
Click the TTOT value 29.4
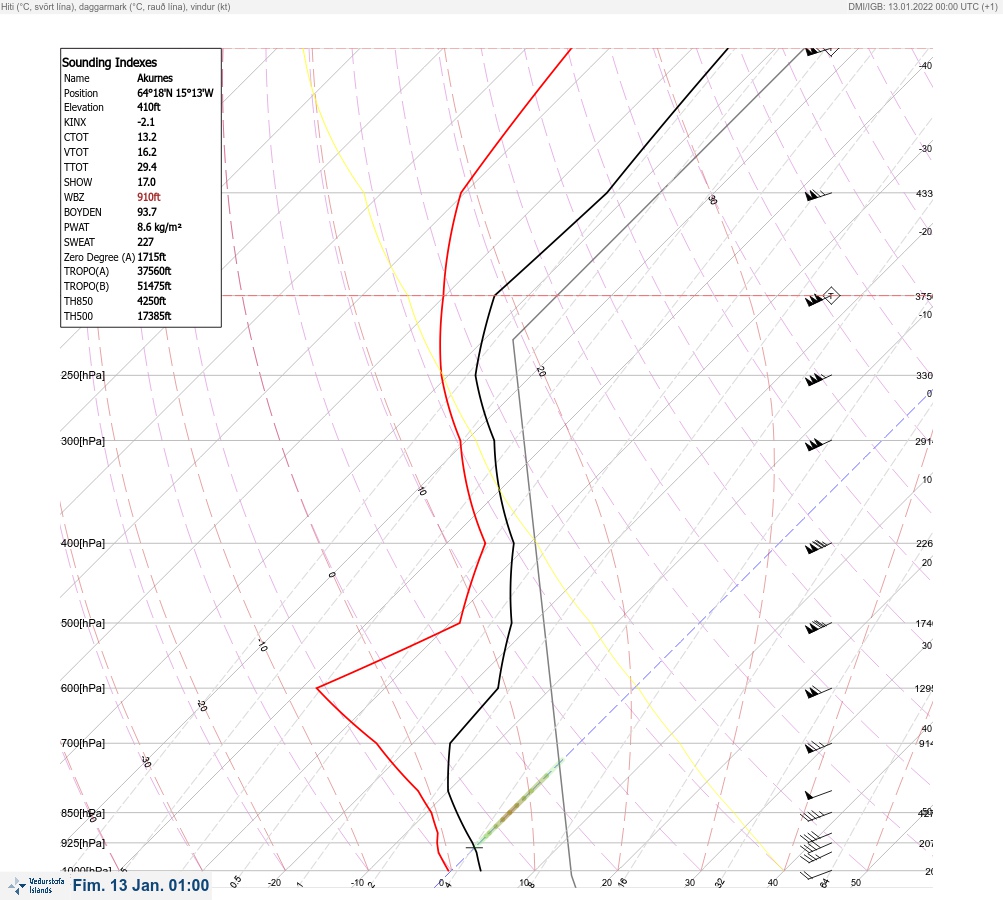[x=146, y=167]
